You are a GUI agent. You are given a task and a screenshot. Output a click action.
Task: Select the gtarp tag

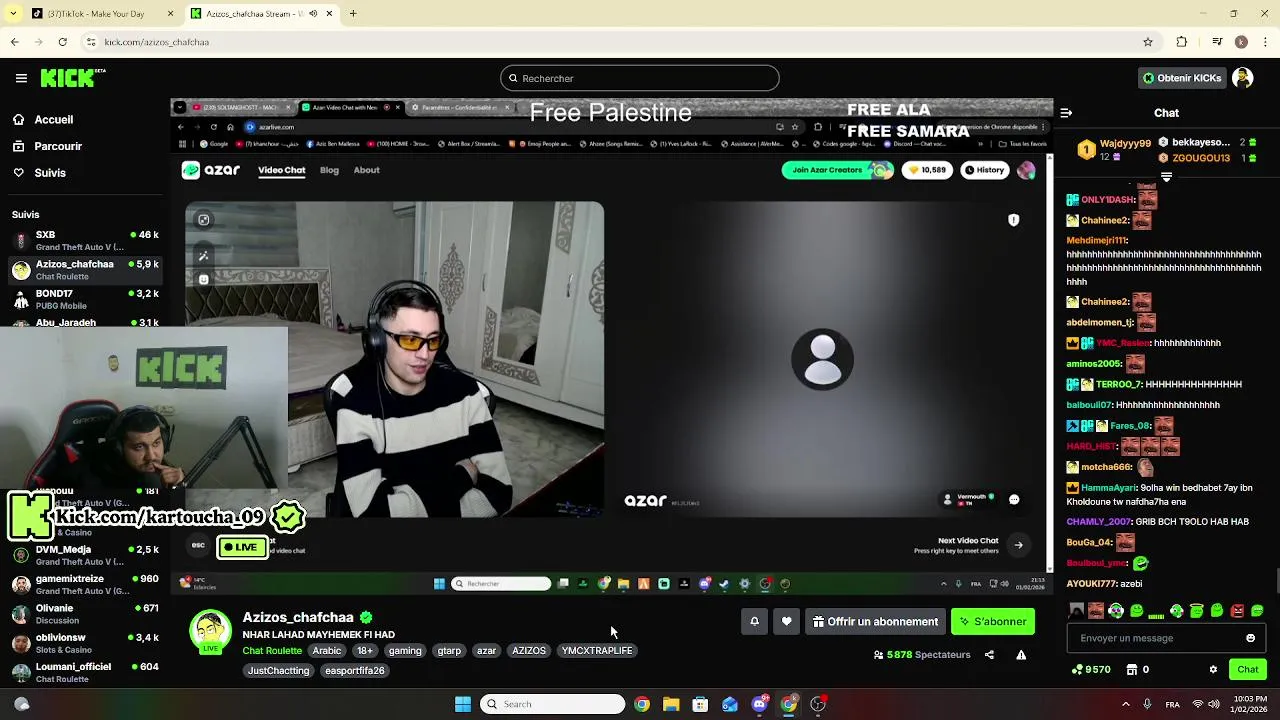pyautogui.click(x=449, y=650)
